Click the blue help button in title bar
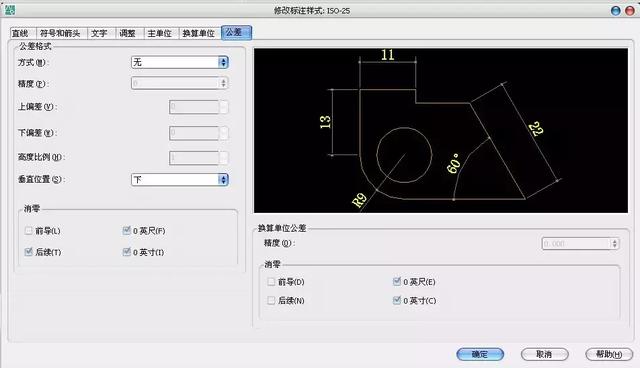 pos(616,11)
